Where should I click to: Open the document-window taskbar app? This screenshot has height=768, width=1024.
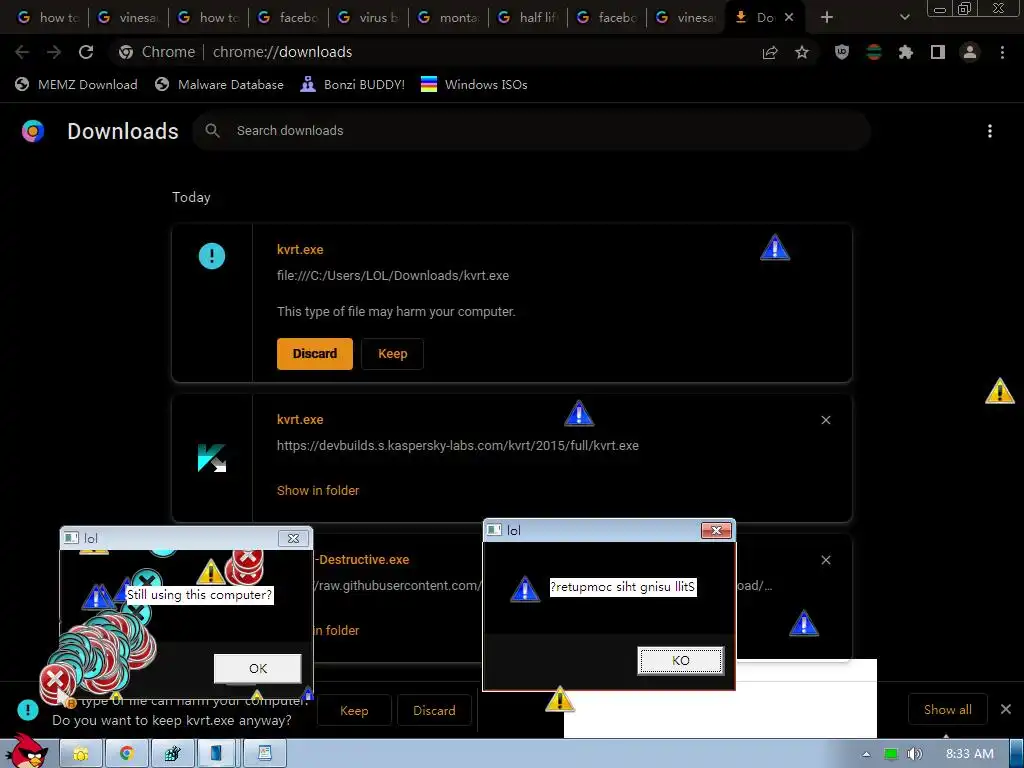pos(264,754)
